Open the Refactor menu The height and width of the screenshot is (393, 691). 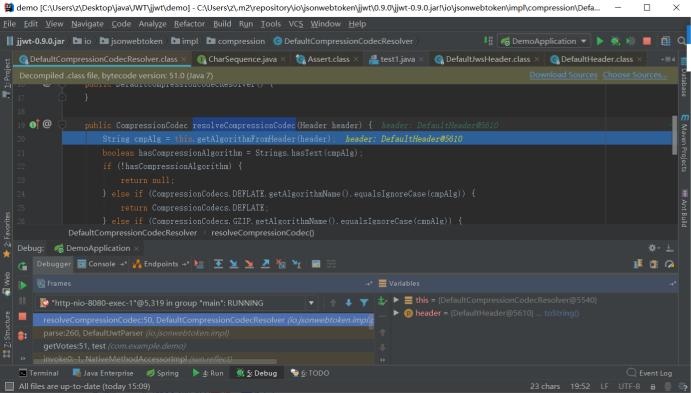[189, 24]
